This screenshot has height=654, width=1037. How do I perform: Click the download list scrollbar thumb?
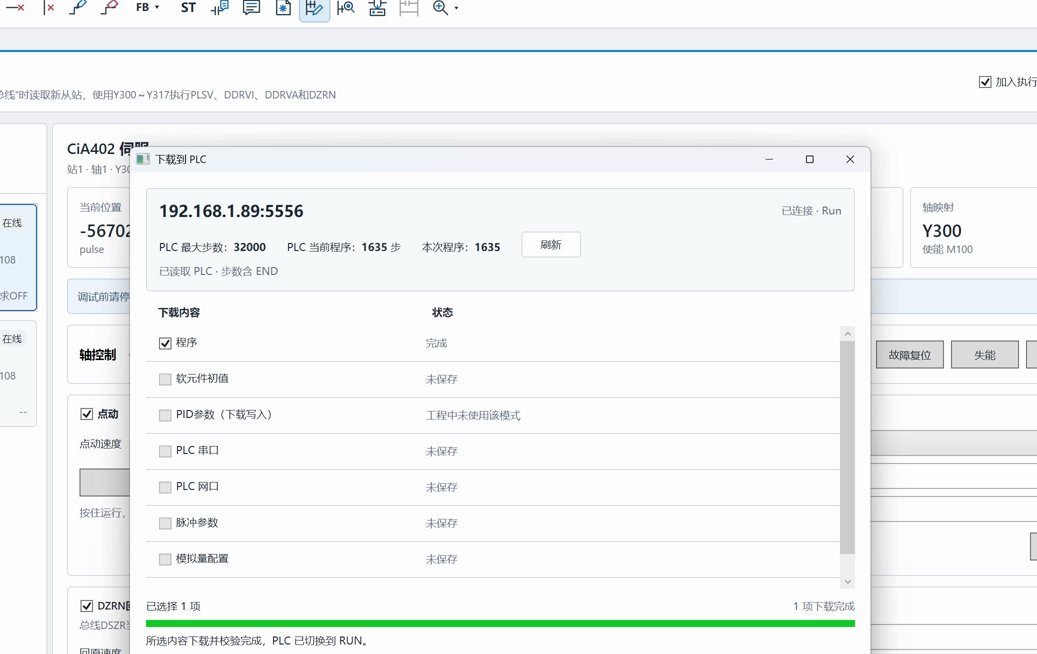pos(847,448)
